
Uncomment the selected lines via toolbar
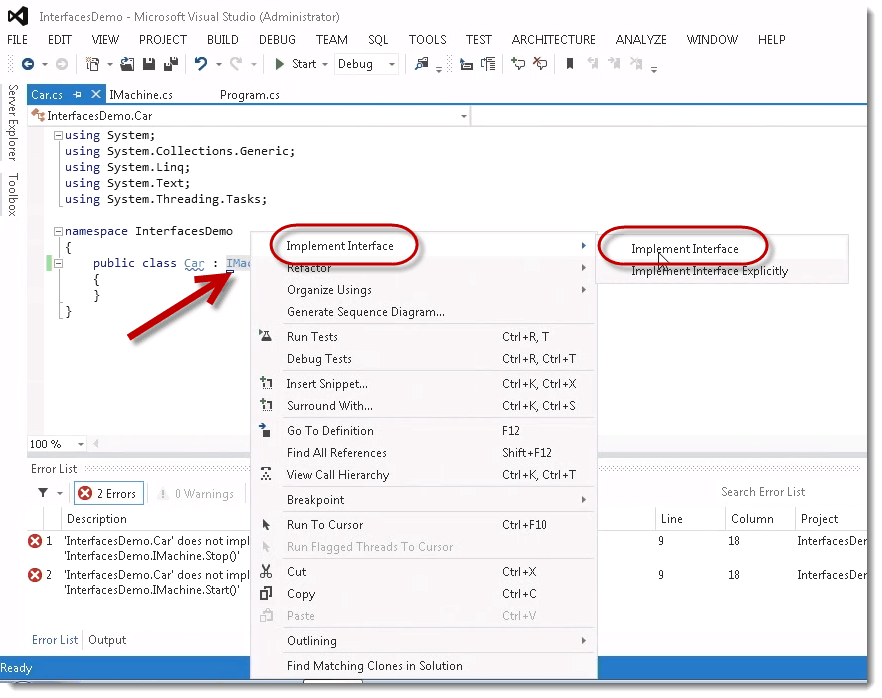click(x=540, y=64)
